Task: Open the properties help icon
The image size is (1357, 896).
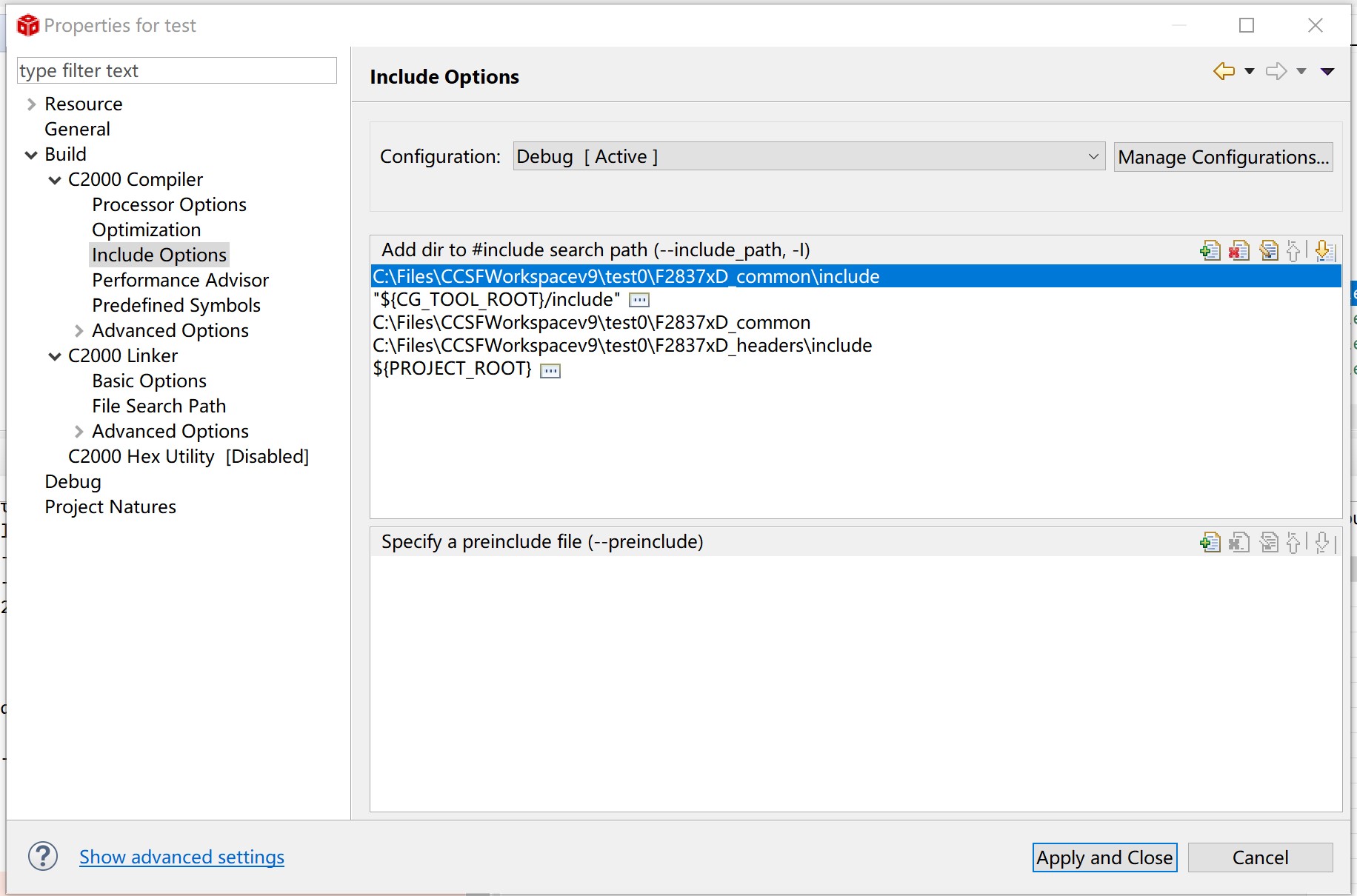Action: pyautogui.click(x=43, y=857)
